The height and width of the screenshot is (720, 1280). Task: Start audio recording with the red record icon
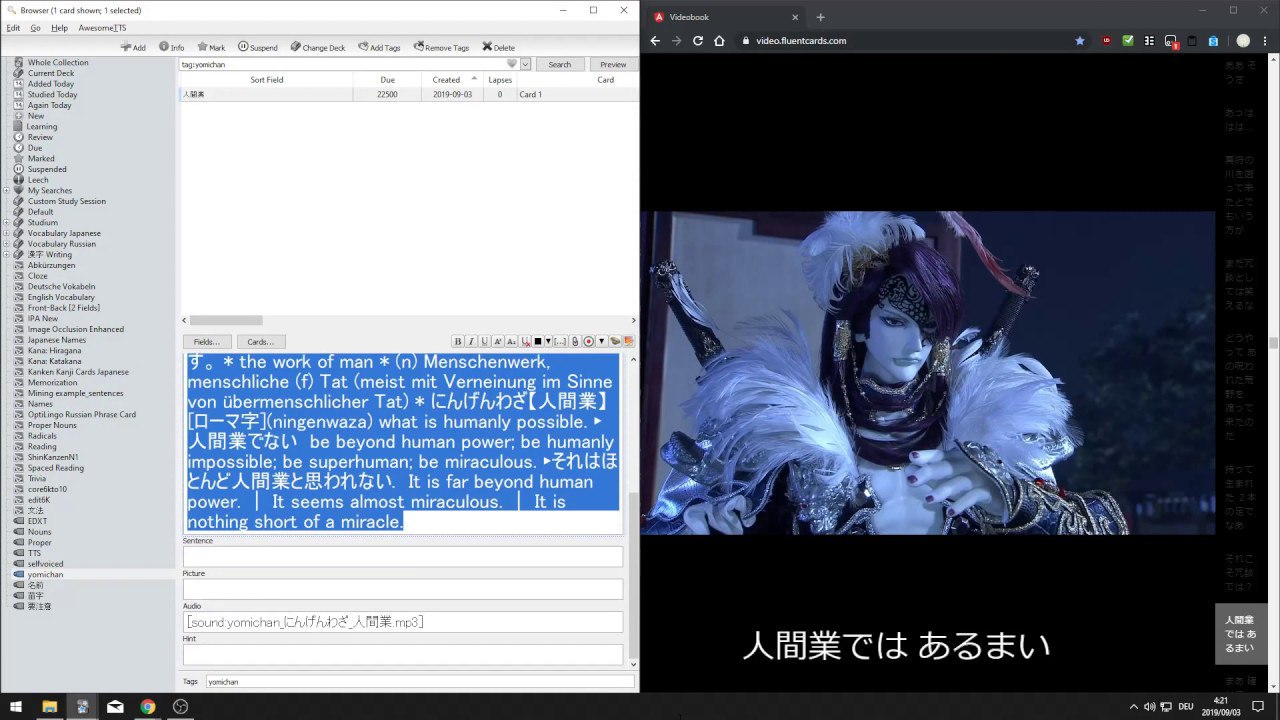pyautogui.click(x=589, y=341)
